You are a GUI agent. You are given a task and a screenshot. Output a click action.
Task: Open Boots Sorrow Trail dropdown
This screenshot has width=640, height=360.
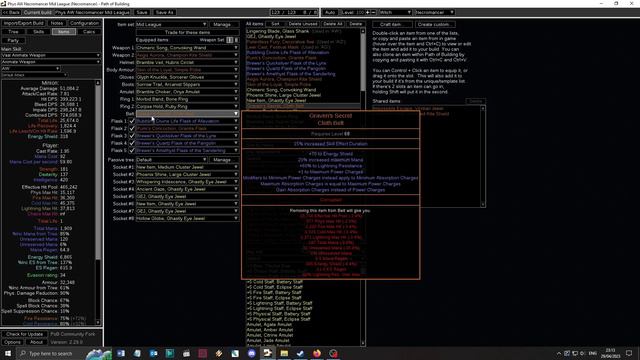click(187, 84)
